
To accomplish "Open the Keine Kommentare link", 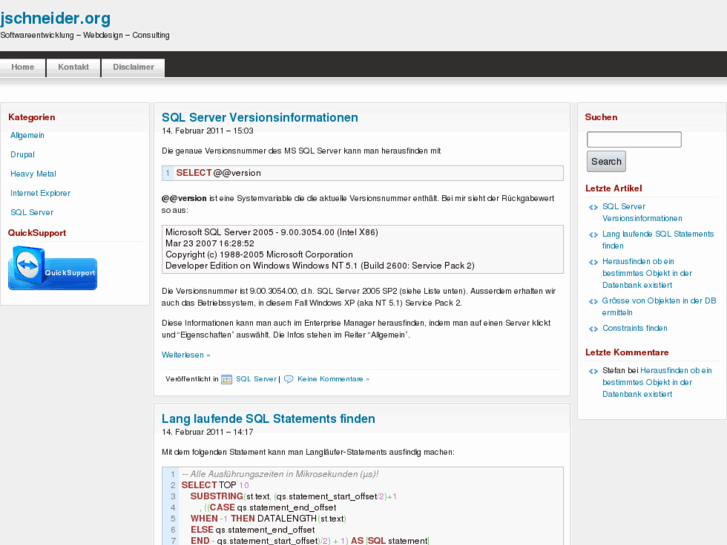I will point(333,379).
